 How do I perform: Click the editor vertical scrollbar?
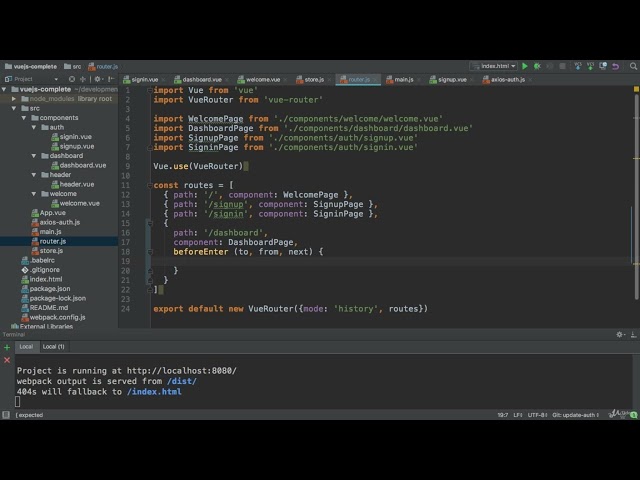pyautogui.click(x=636, y=196)
